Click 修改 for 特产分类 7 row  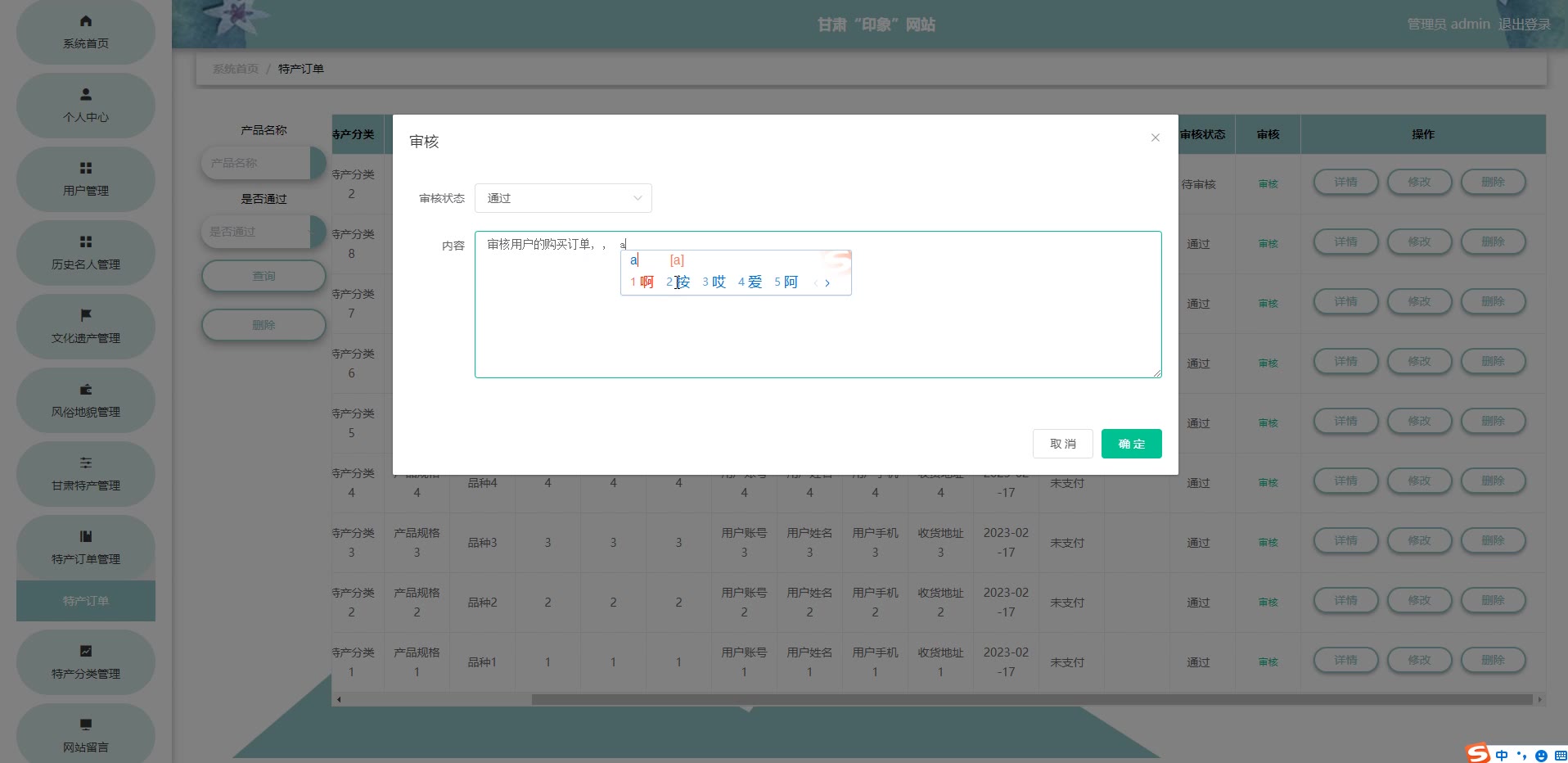[x=1420, y=302]
